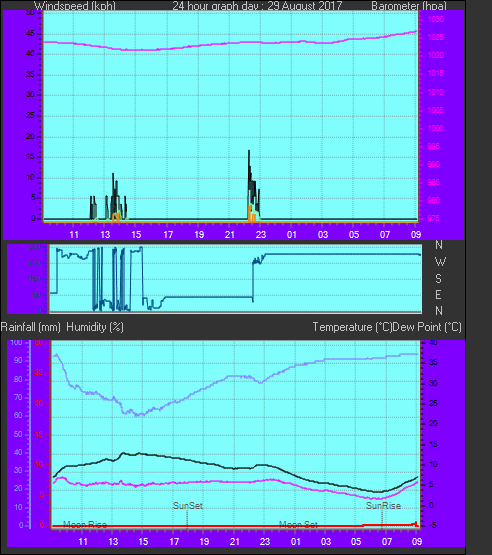The height and width of the screenshot is (555, 492).
Task: Click the E compass direction label
Action: [438, 294]
